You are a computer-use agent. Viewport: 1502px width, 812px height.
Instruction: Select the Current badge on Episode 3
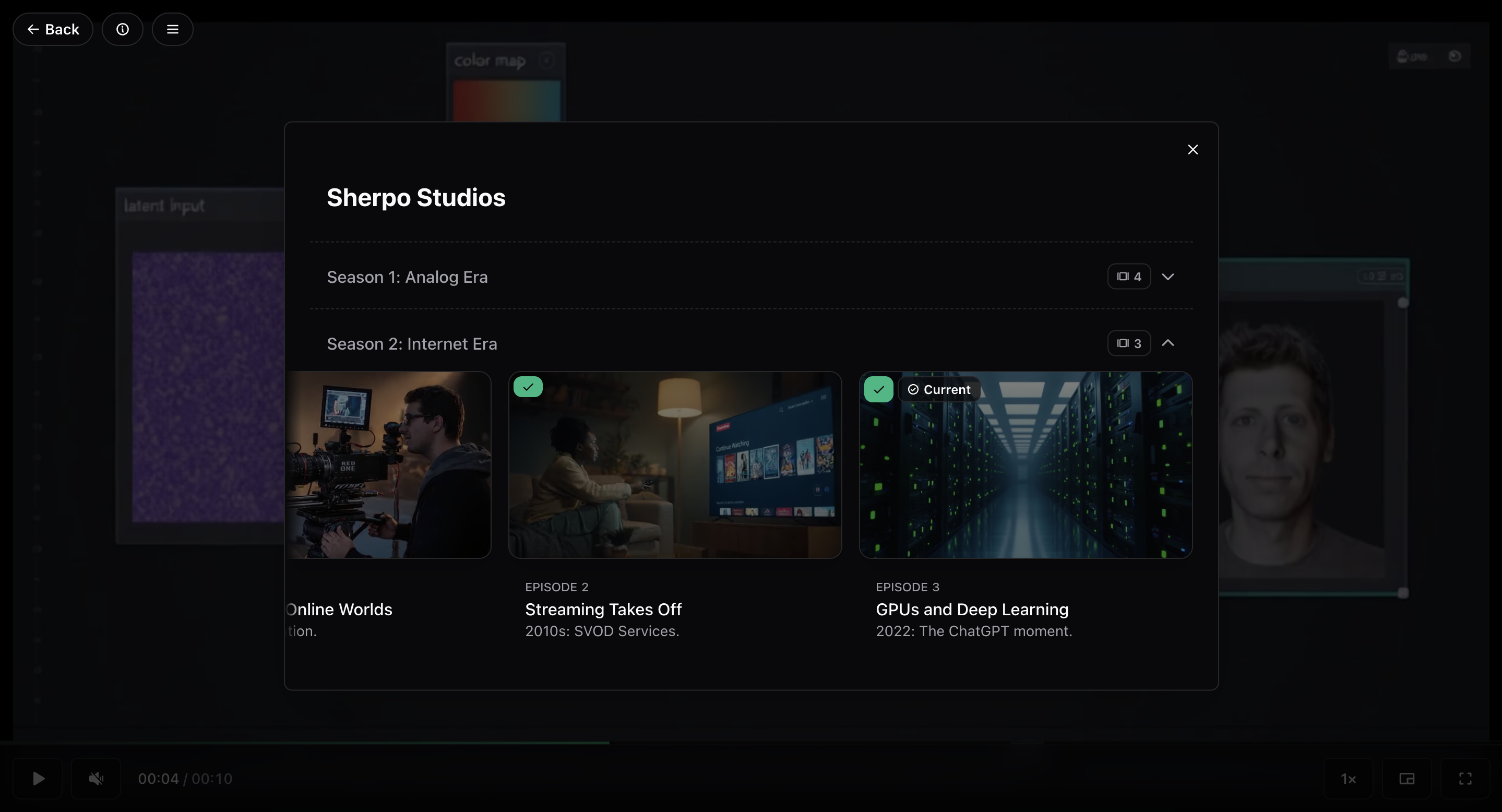tap(939, 389)
